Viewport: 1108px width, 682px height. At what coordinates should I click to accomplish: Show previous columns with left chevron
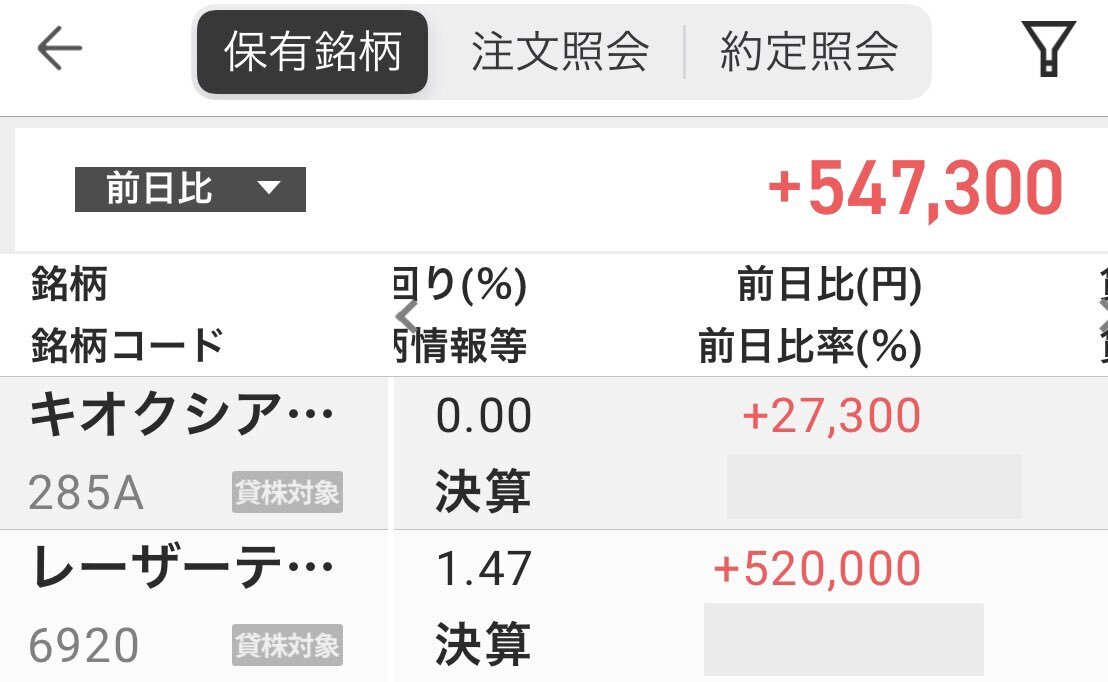406,315
